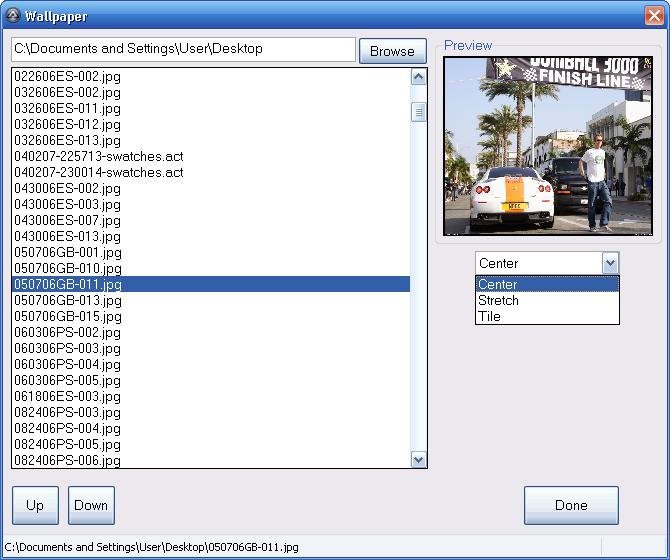Click the file list scroll down arrow

(418, 460)
